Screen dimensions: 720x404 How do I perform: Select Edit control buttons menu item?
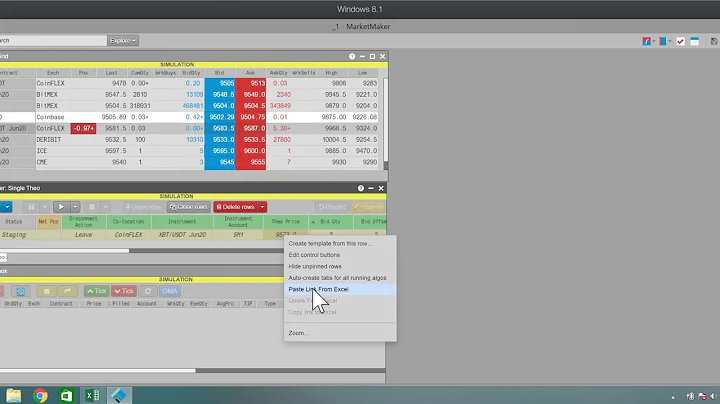340,255
